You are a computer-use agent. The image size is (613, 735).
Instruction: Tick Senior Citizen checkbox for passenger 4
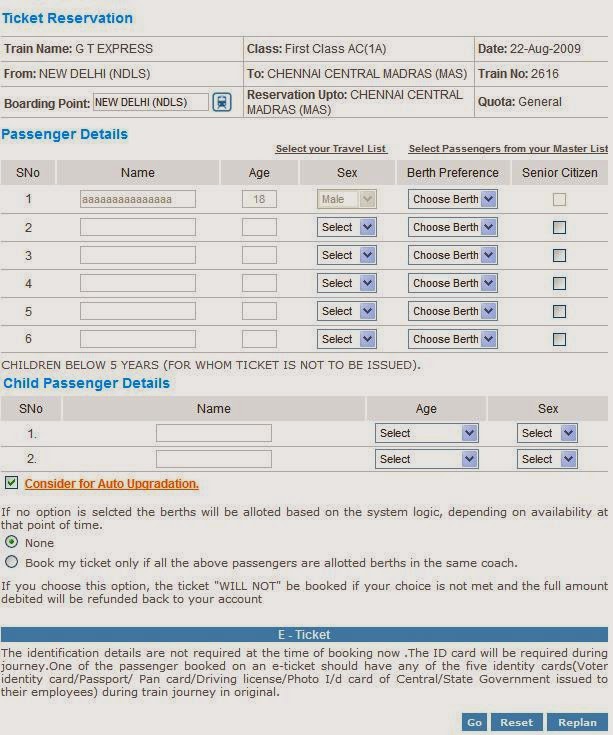tap(559, 284)
